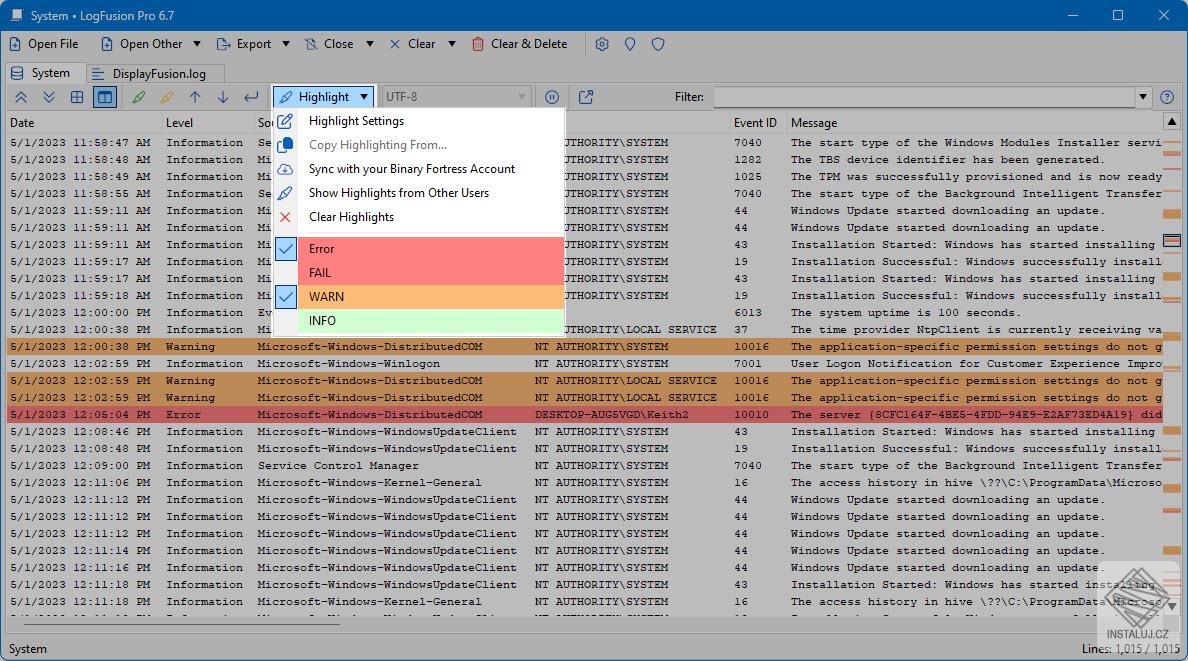This screenshot has height=661, width=1188.
Task: Uncheck the WARN highlight rule
Action: 286,296
